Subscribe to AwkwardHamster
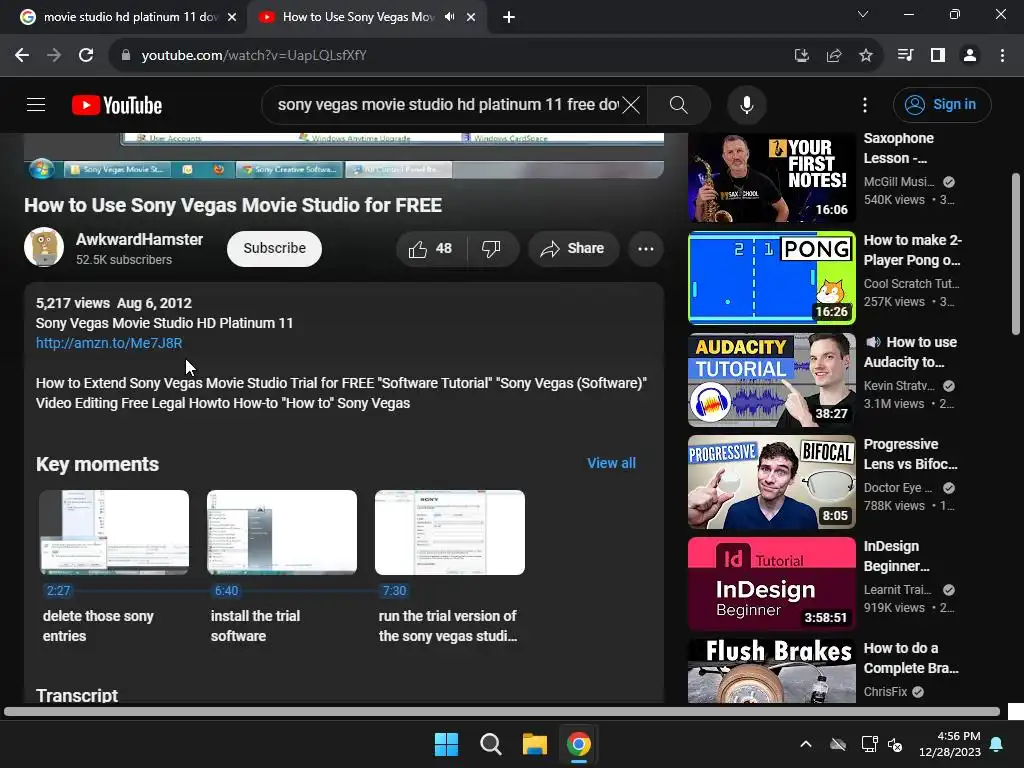This screenshot has height=768, width=1024. pos(274,249)
